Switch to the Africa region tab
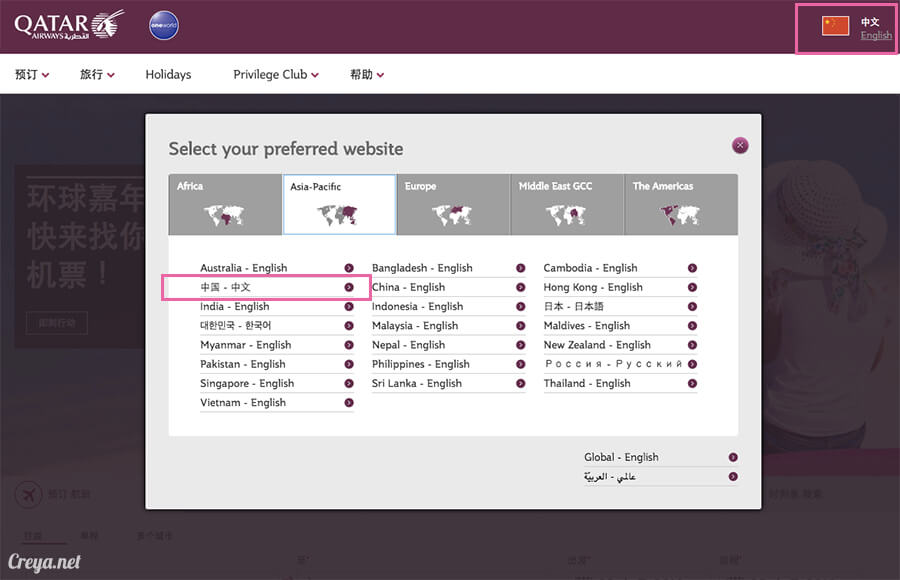Viewport: 900px width, 580px height. pos(225,204)
